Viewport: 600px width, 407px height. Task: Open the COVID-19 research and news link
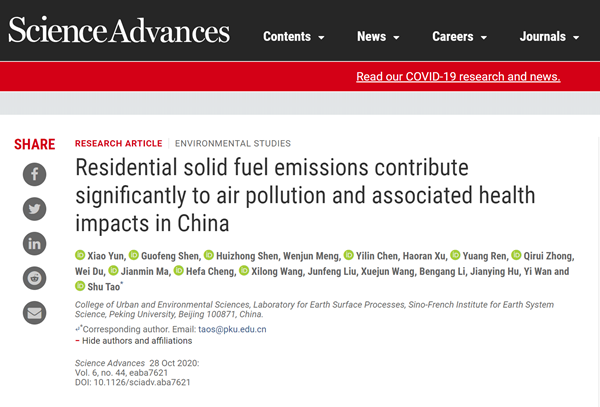[x=458, y=77]
